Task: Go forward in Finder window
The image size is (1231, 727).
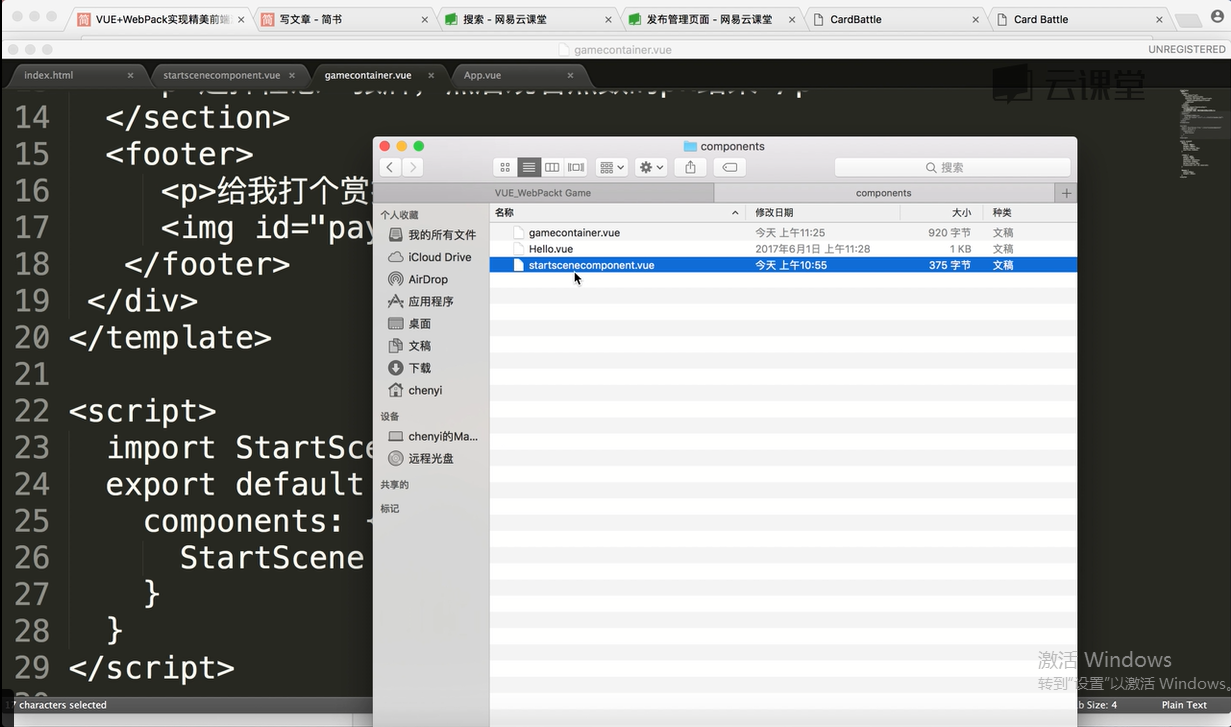Action: tap(413, 167)
